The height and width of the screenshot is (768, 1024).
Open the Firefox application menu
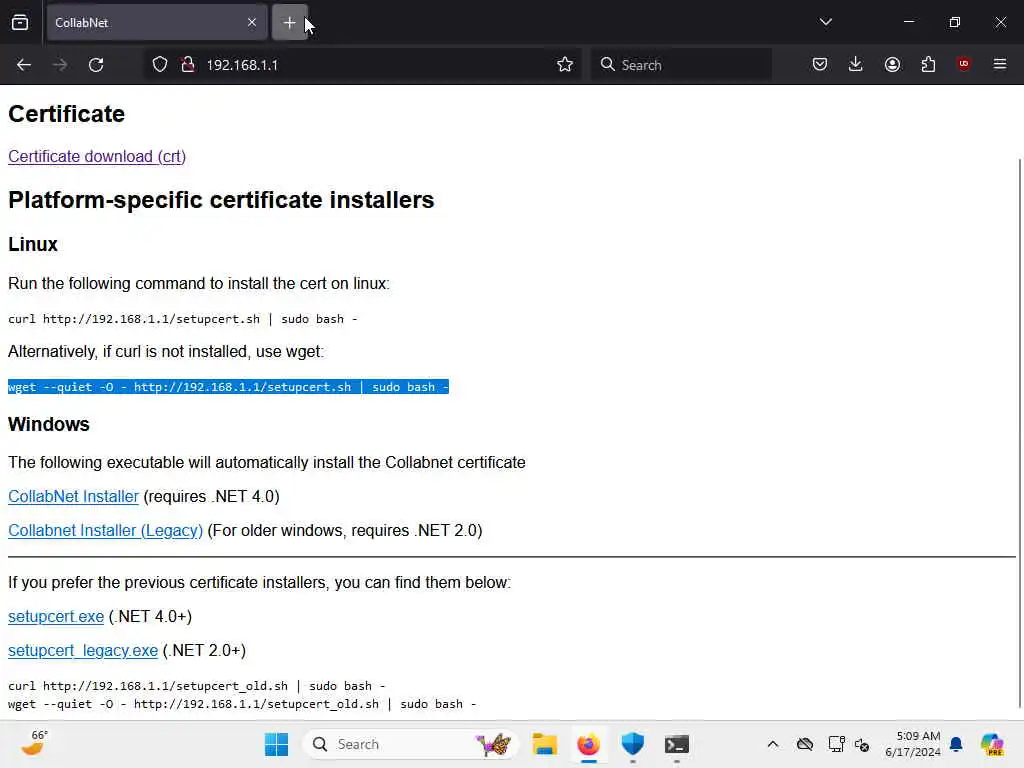[999, 64]
